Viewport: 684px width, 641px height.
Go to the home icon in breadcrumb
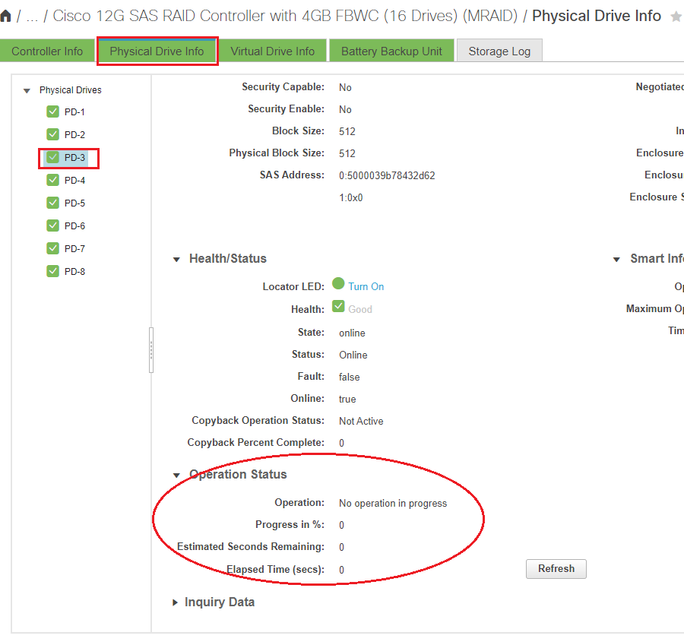pos(6,16)
